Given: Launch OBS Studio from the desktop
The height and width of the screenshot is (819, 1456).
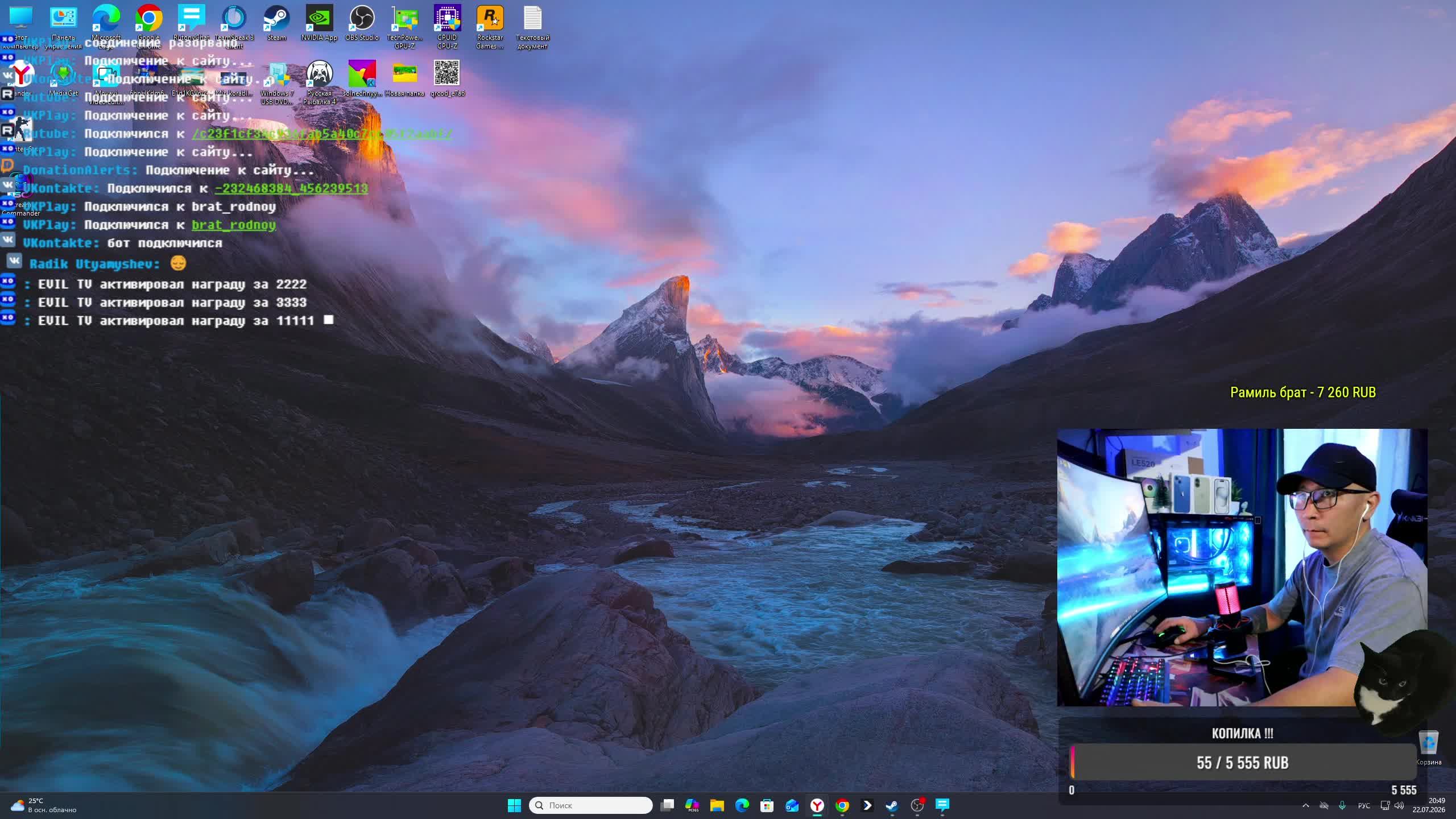Looking at the screenshot, I should pos(362,23).
